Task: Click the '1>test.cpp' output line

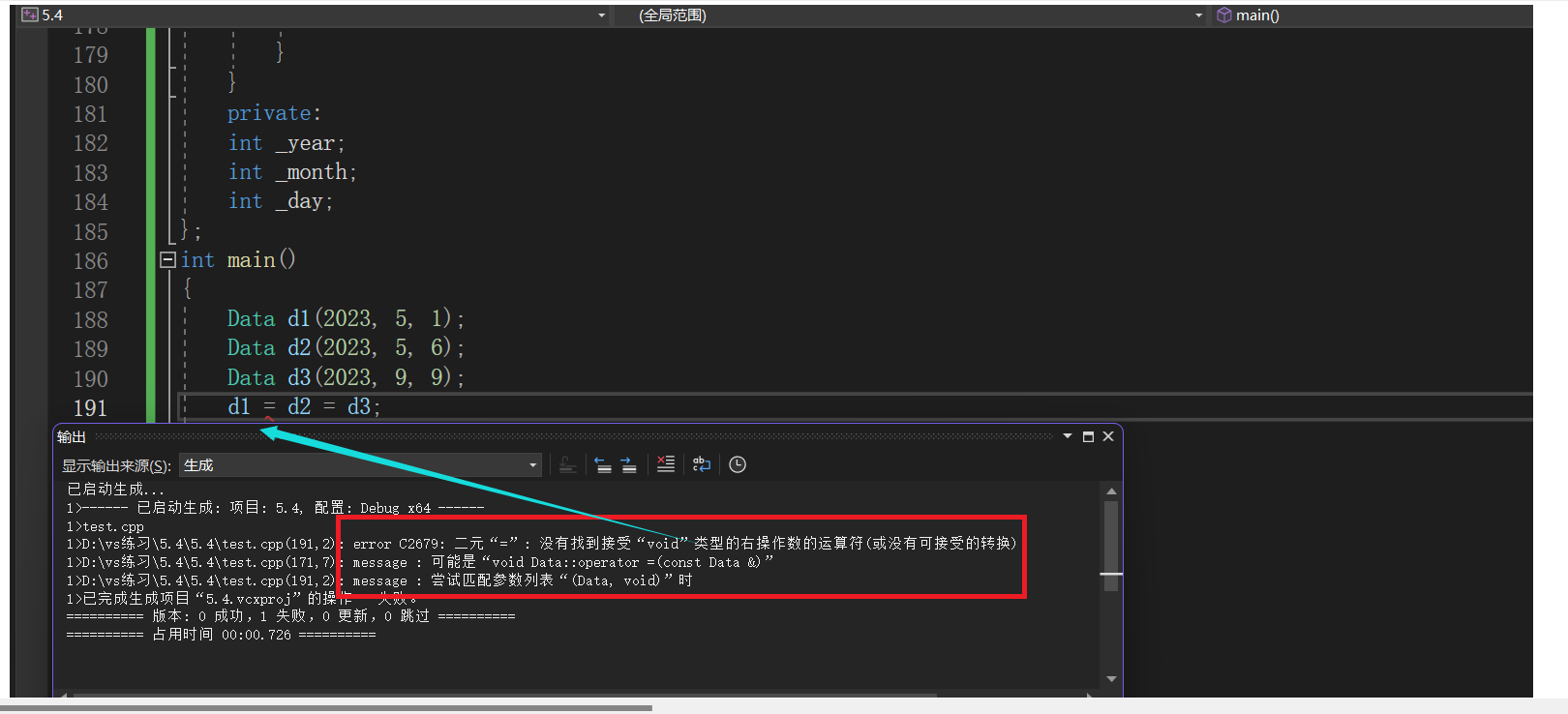Action: 105,526
